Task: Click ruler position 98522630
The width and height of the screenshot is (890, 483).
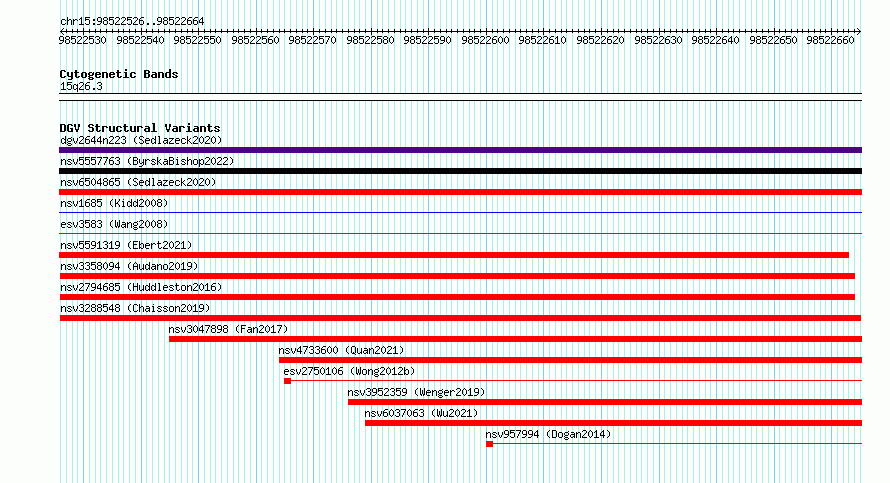Action: (658, 40)
